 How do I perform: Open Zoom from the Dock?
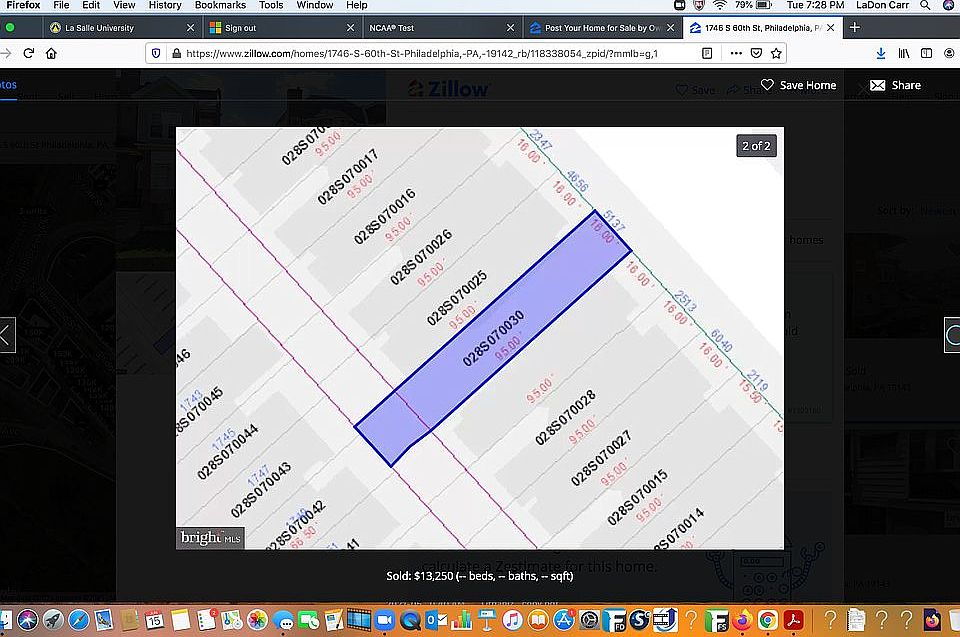pos(384,620)
